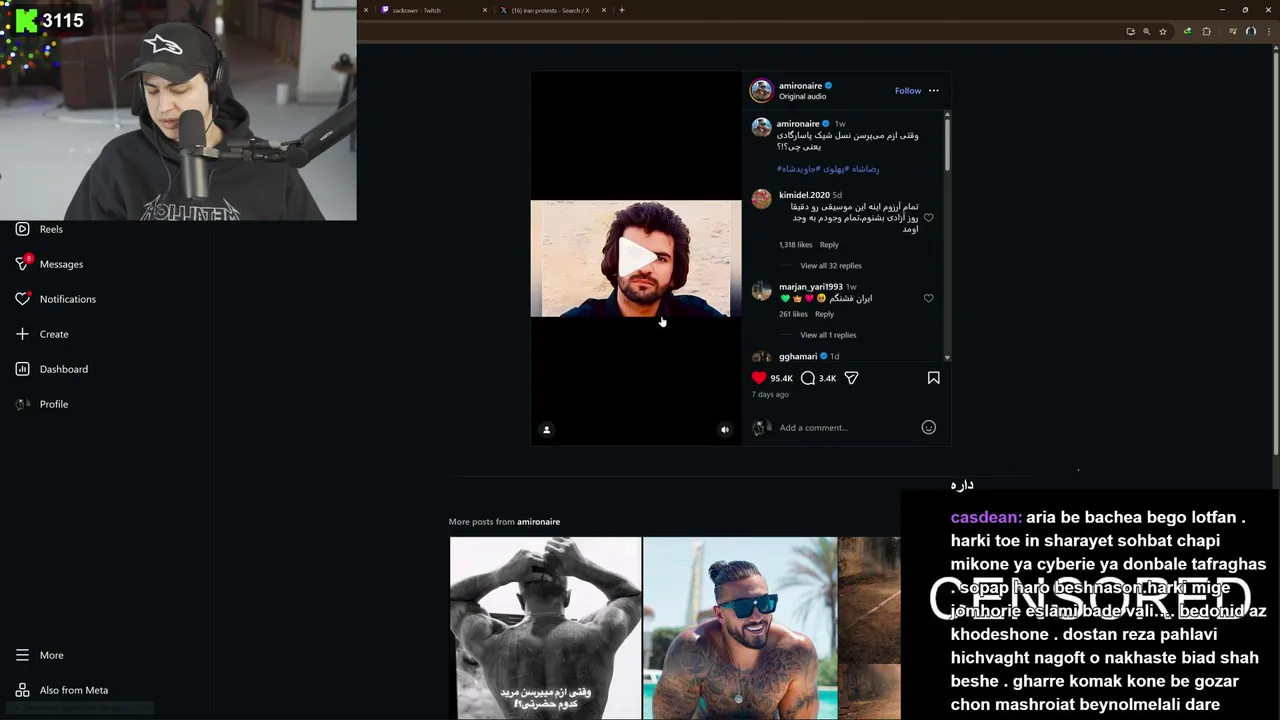Play the video with the center play button

pyautogui.click(x=636, y=258)
